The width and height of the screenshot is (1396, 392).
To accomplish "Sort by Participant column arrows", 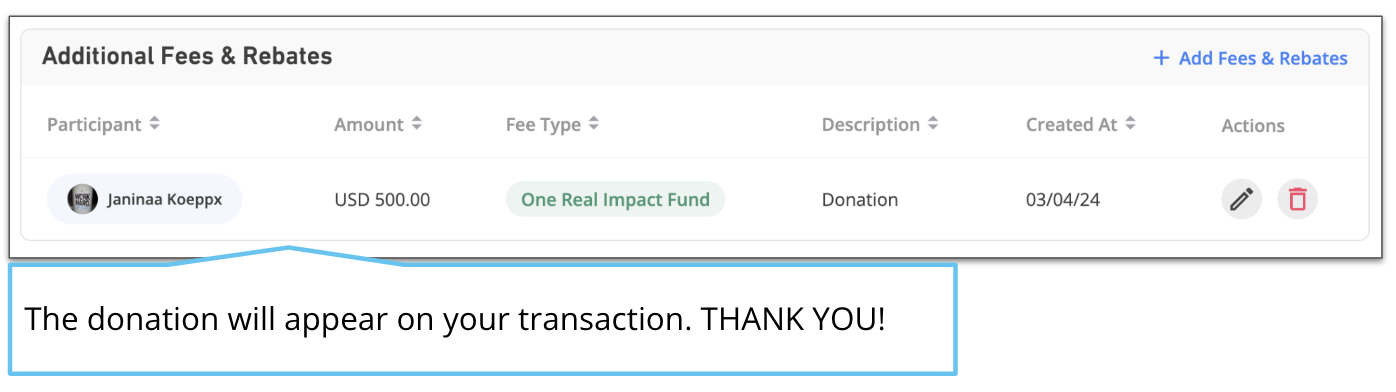I will pyautogui.click(x=154, y=124).
